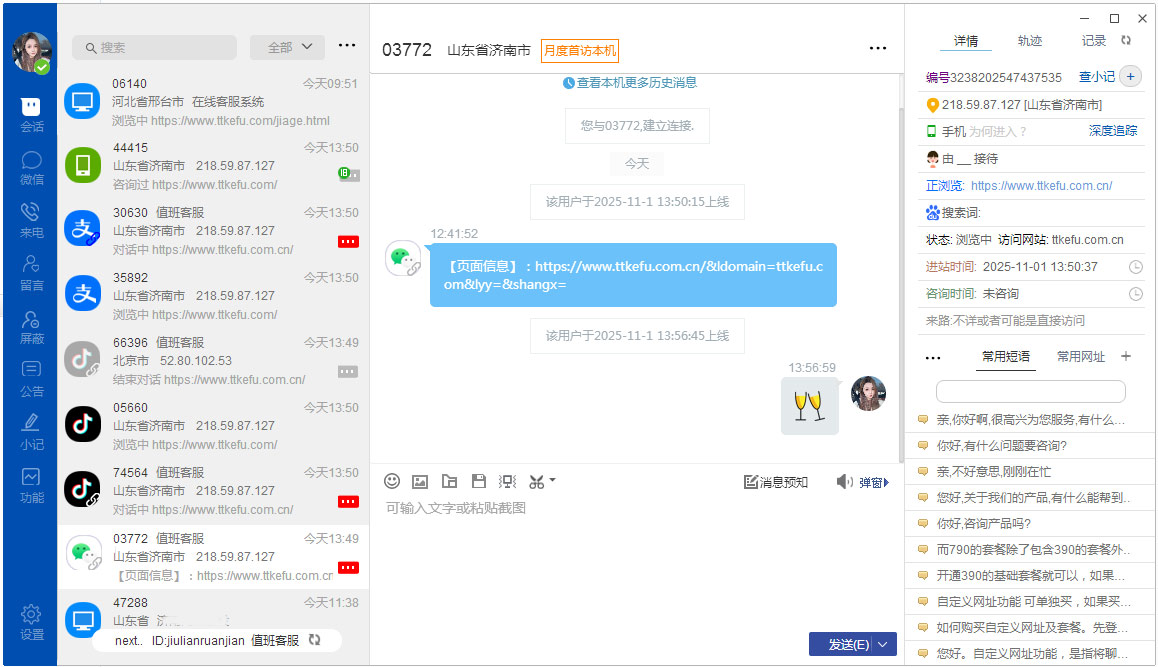Switch to the 轨迹 tab
Screen dimensions: 1158x667
point(1030,41)
